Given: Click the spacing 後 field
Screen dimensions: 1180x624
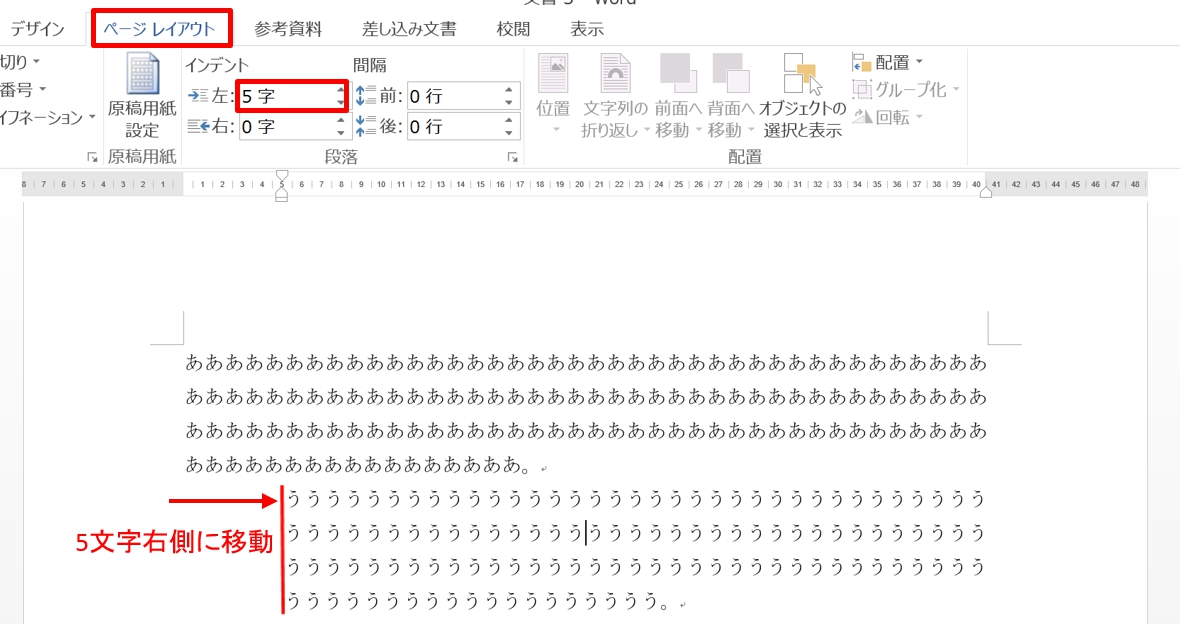Looking at the screenshot, I should 455,126.
